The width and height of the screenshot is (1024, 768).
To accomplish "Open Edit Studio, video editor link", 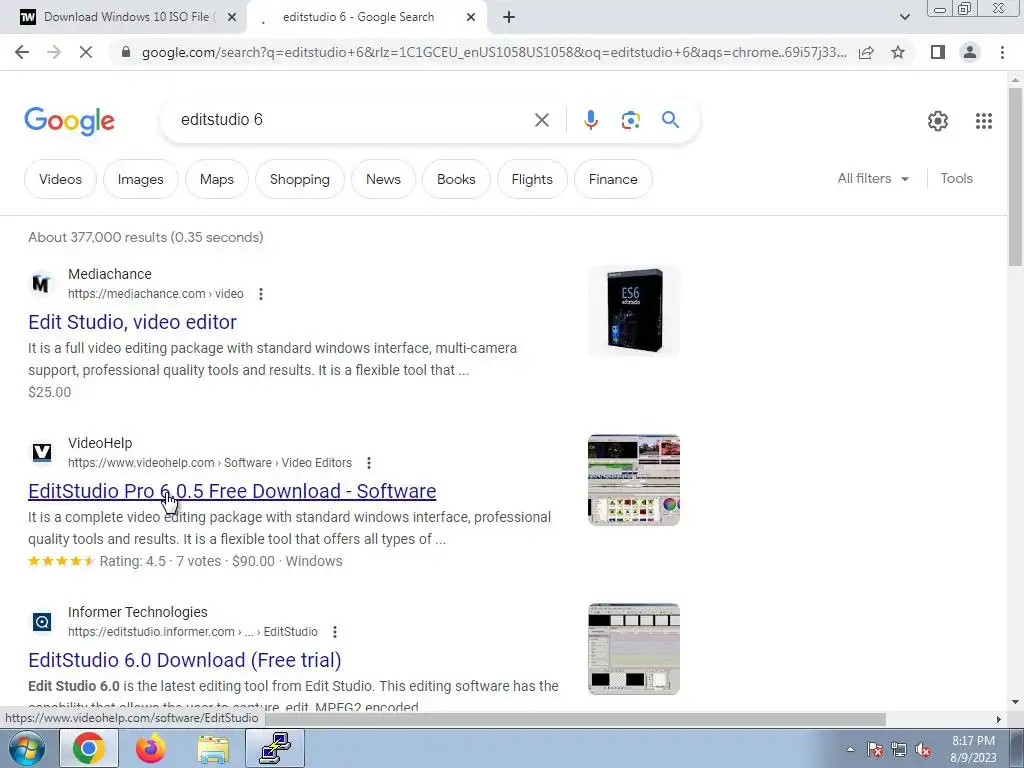I will click(x=132, y=322).
